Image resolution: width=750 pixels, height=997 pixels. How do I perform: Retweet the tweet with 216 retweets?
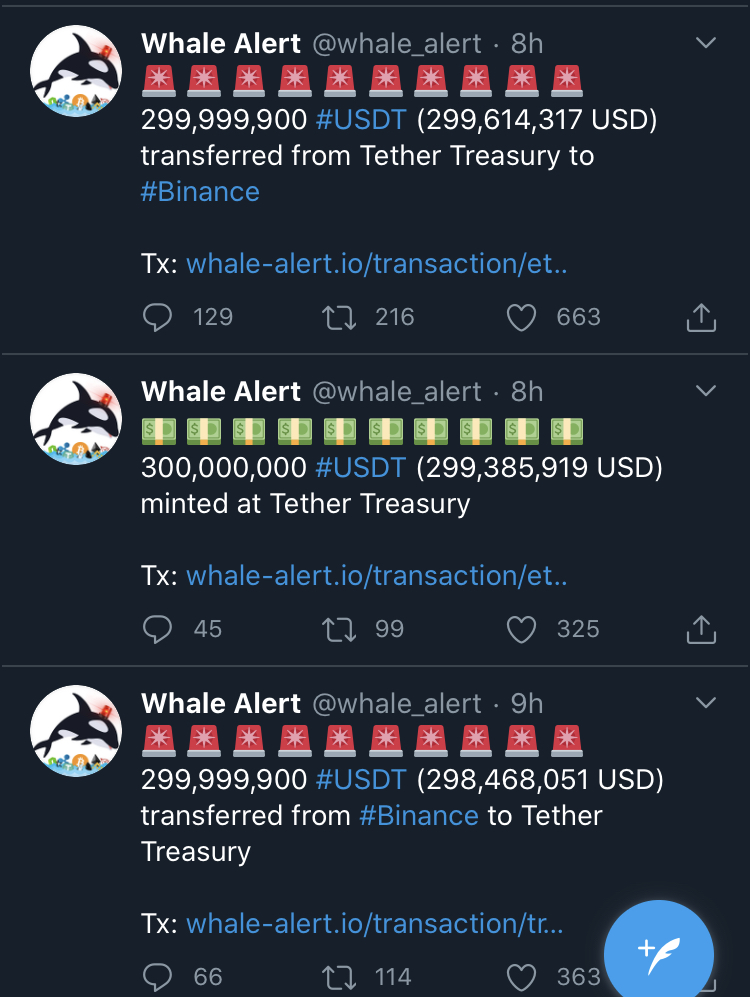[x=339, y=317]
